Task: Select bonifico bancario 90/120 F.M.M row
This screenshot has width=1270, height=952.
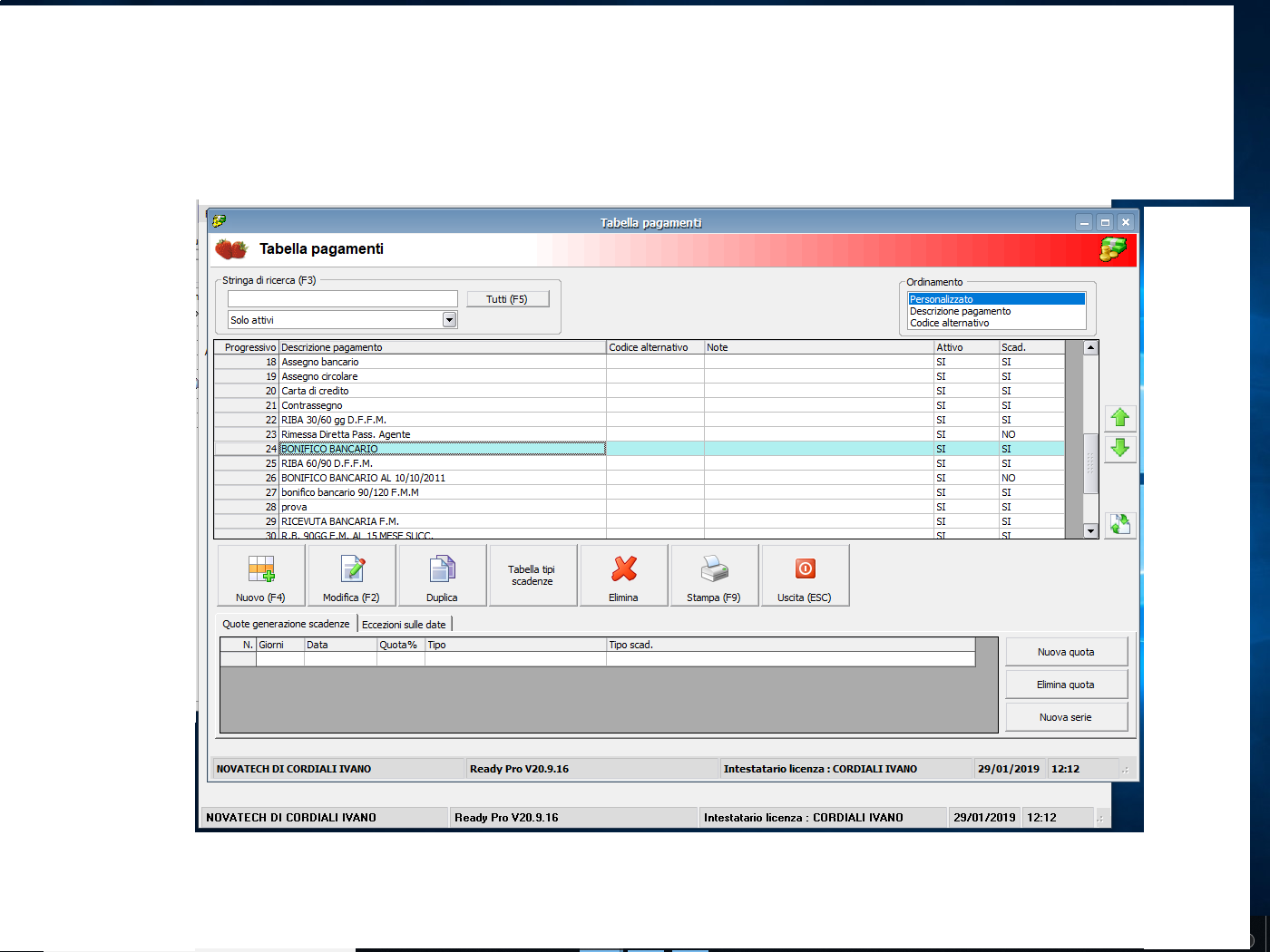Action: click(640, 492)
